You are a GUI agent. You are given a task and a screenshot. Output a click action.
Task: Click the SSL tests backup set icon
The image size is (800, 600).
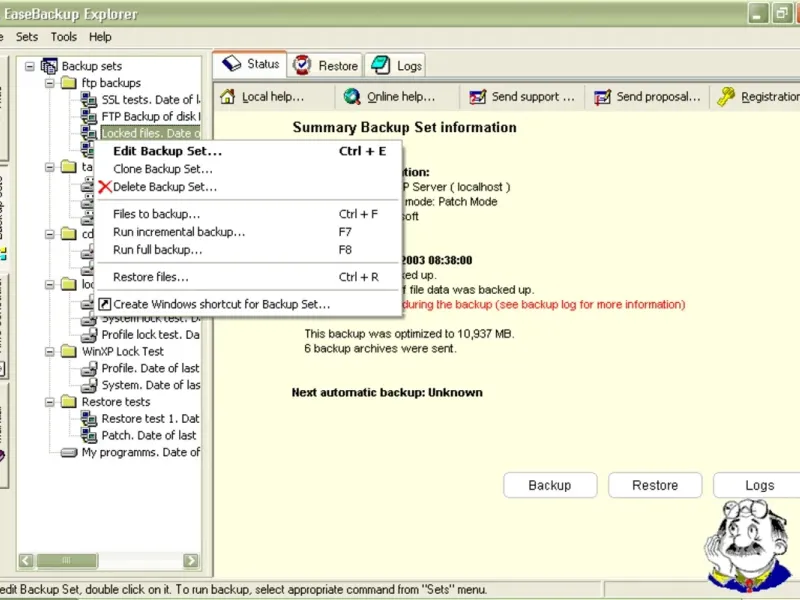(89, 99)
